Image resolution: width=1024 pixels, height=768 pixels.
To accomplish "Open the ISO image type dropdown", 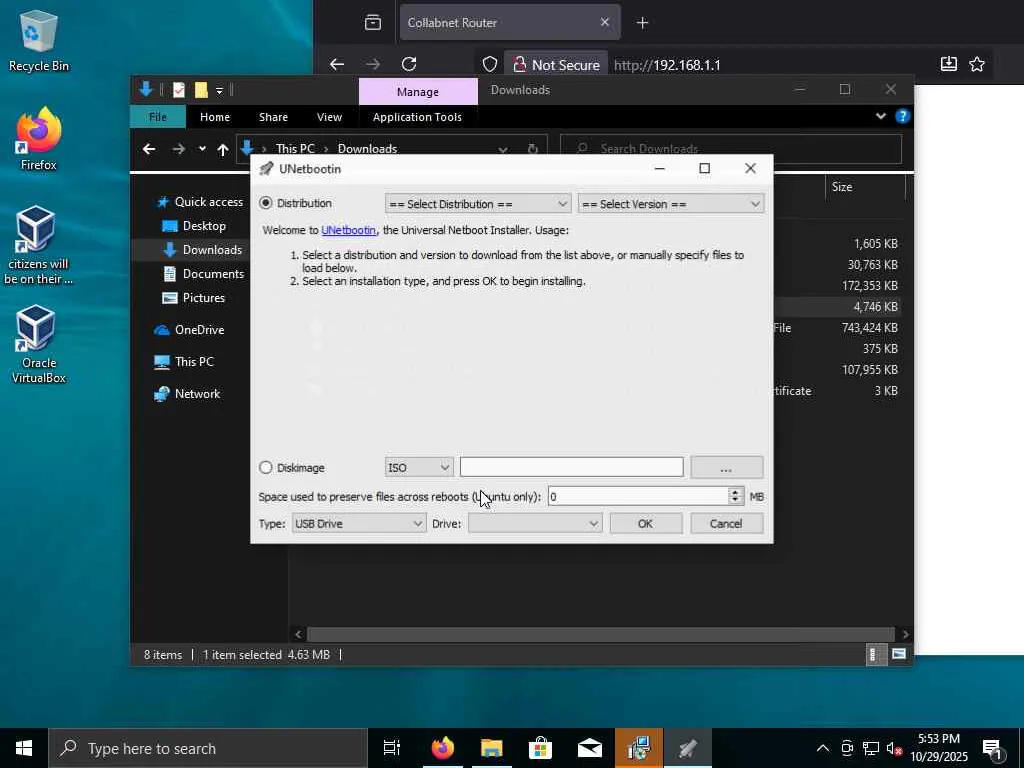I will (x=419, y=468).
